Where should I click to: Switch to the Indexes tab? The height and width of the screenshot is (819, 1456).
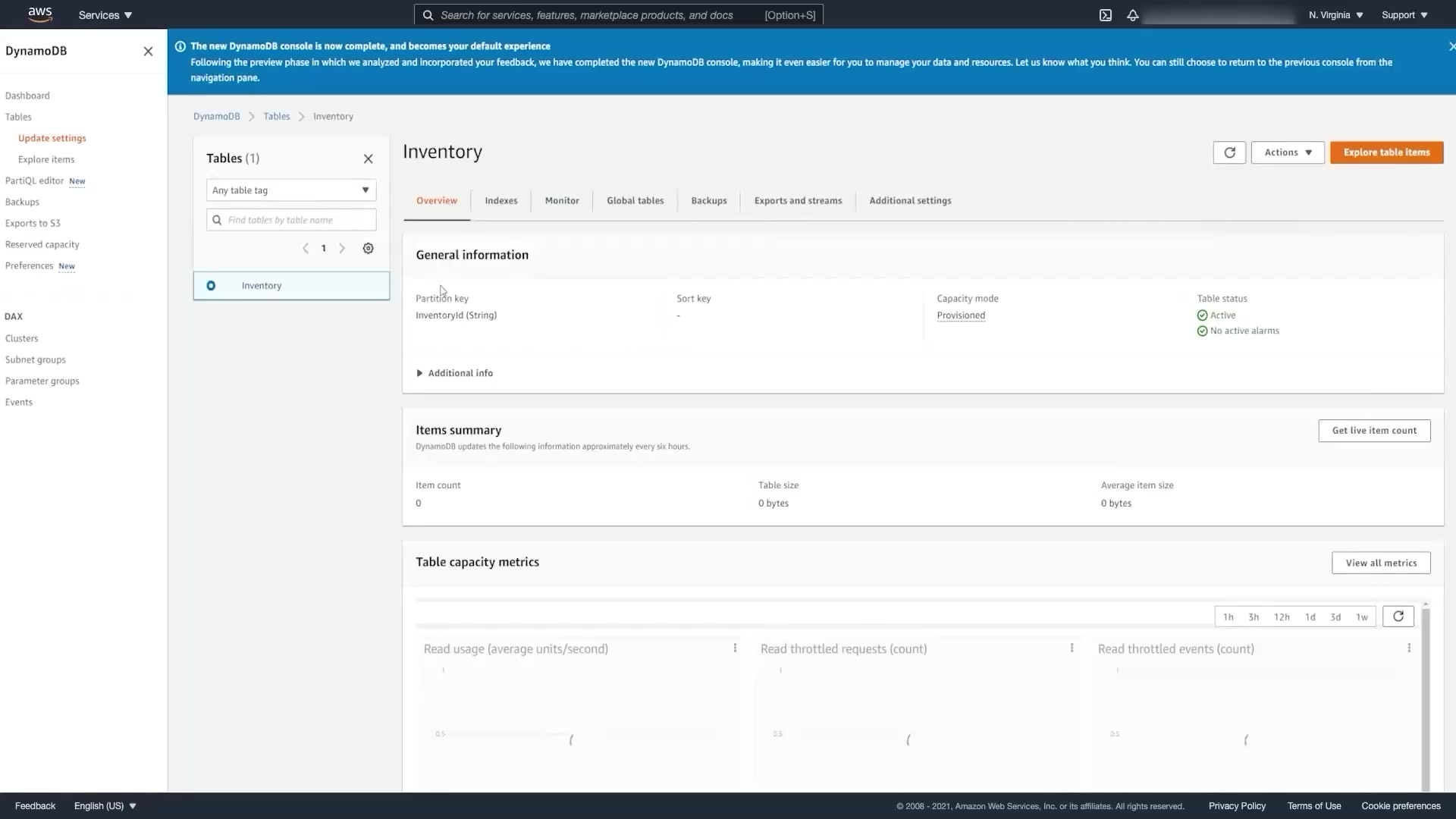pyautogui.click(x=501, y=201)
